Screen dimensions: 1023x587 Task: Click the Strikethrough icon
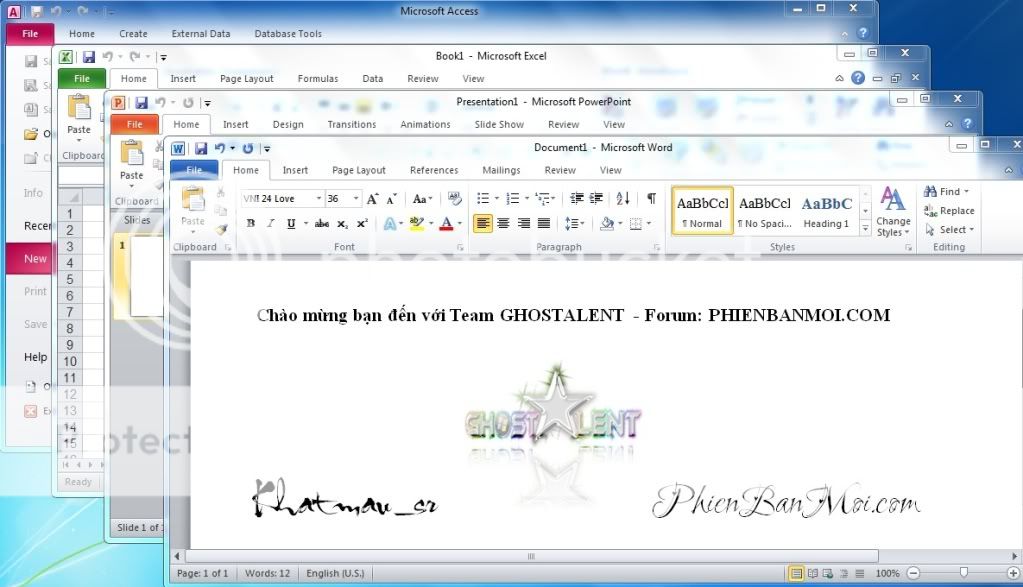[x=322, y=224]
